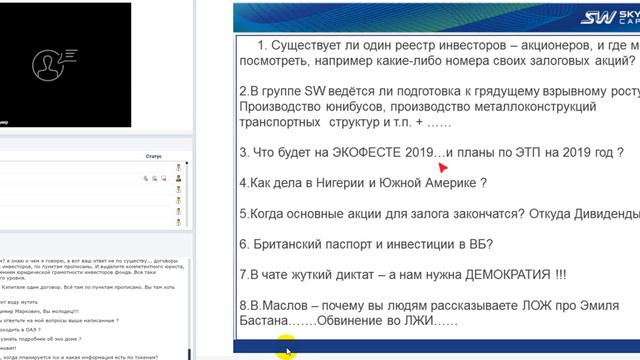640x360 pixels.
Task: Click the black video window
Action: [x=65, y=65]
